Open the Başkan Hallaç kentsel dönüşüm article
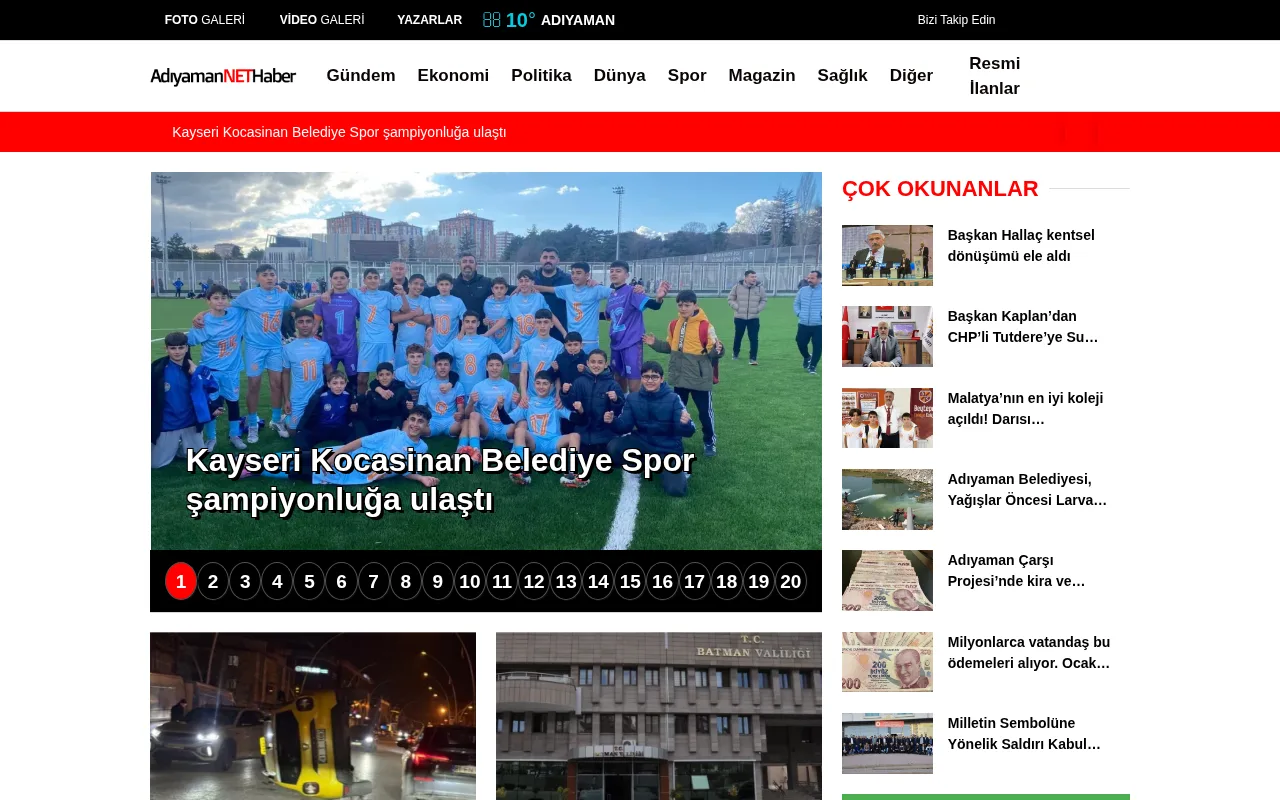This screenshot has width=1280, height=800. [1020, 245]
